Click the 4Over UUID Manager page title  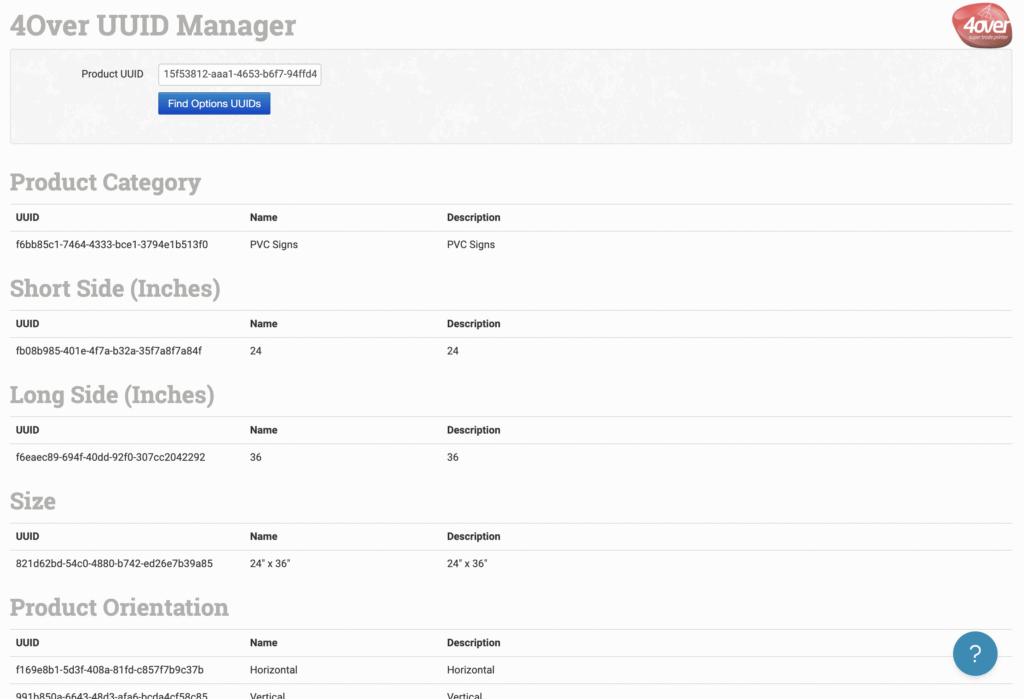click(153, 25)
